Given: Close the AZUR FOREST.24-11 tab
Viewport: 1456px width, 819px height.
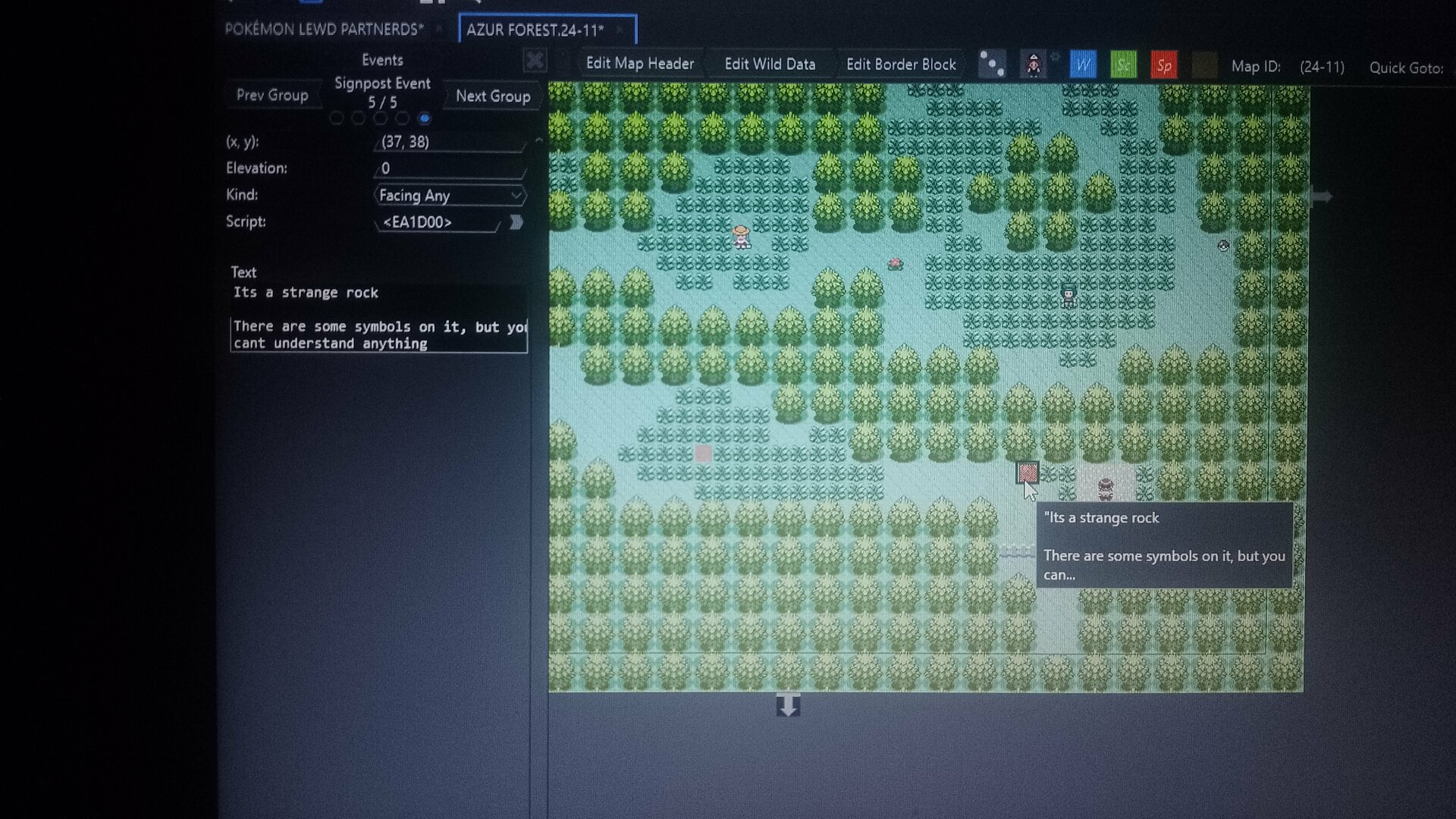Looking at the screenshot, I should pyautogui.click(x=620, y=30).
